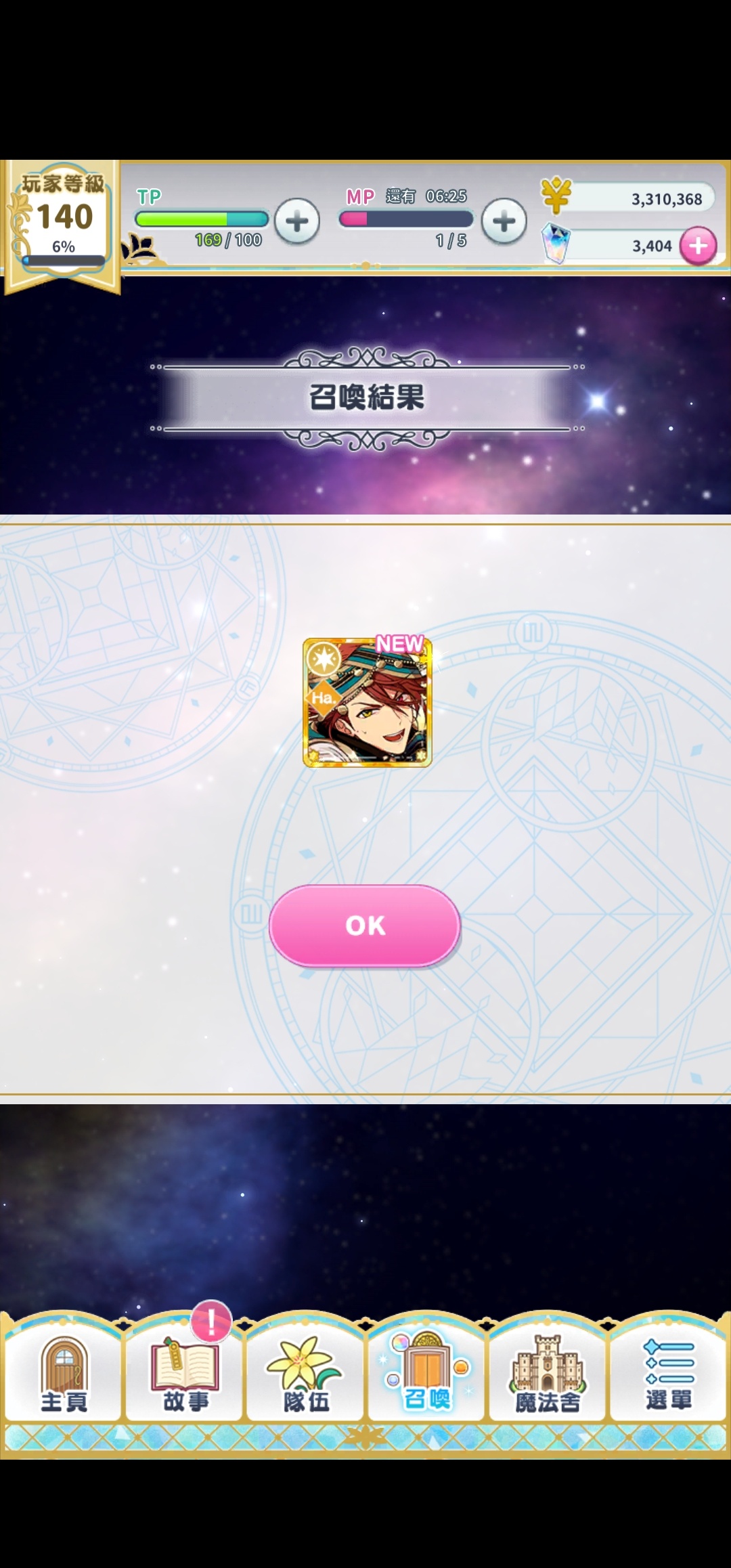
Task: Open the 隊伍 team tab
Action: point(306,1375)
